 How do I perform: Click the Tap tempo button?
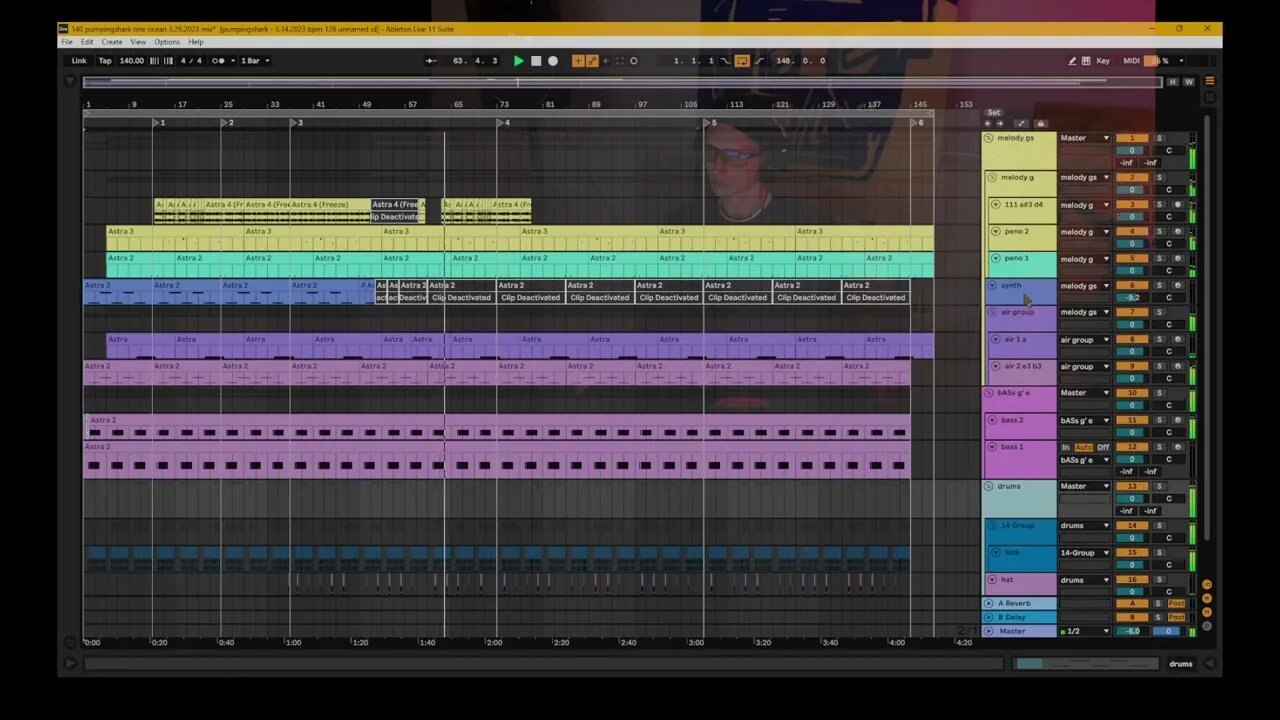point(105,61)
